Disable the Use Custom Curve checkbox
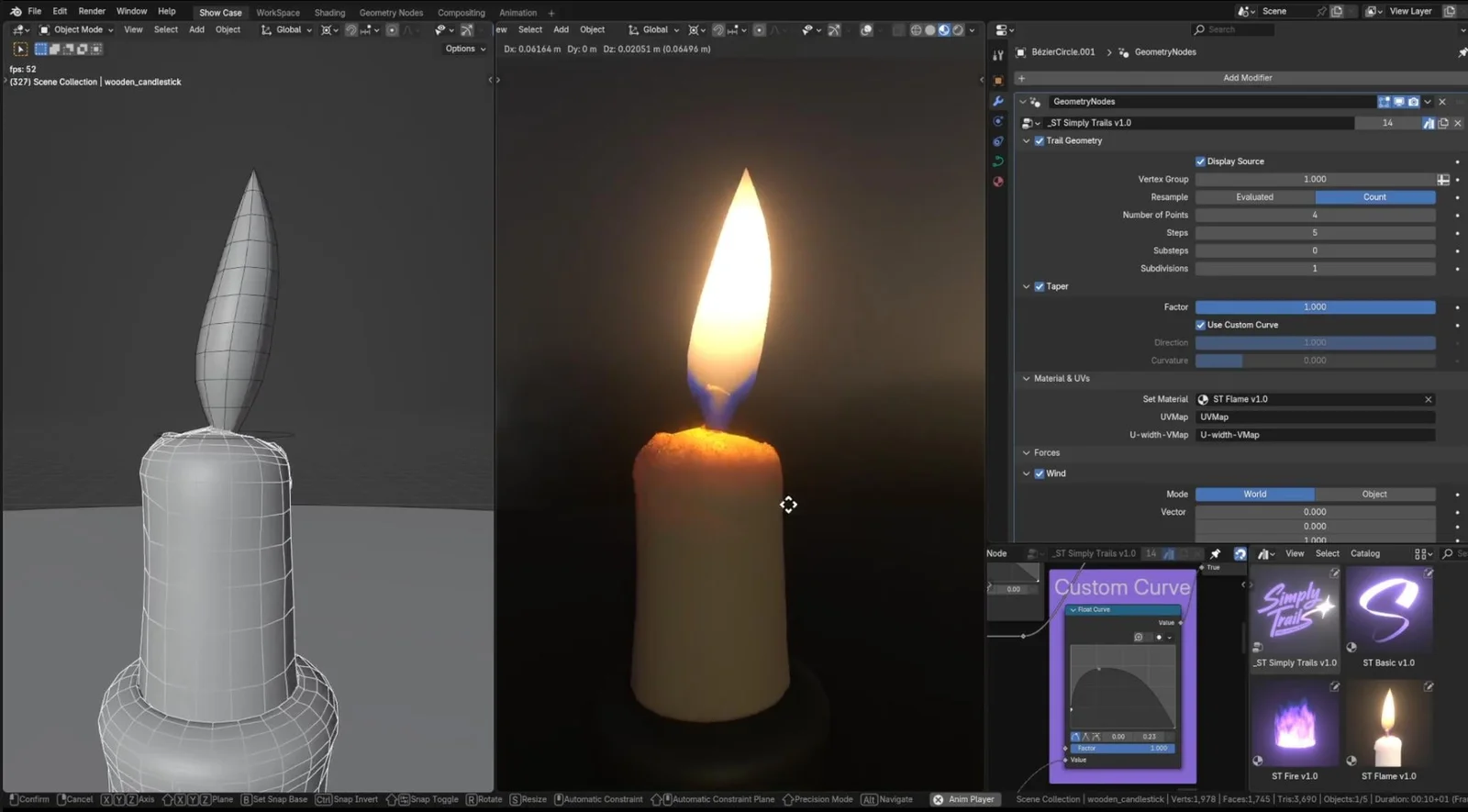This screenshot has height=812, width=1468. 1200,325
